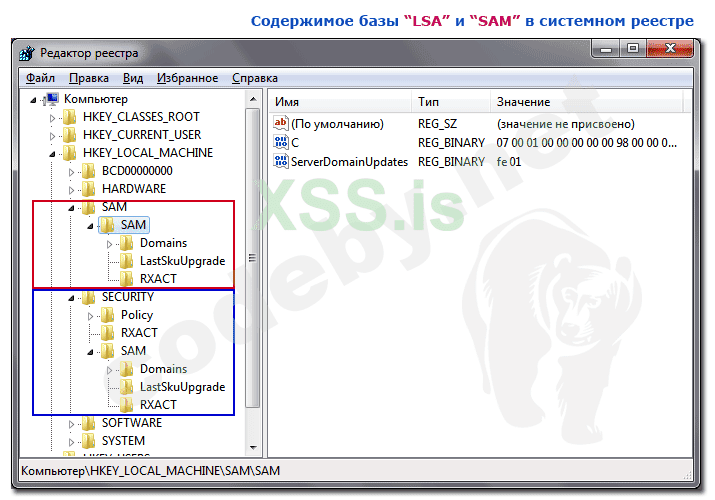Image resolution: width=715 pixels, height=500 pixels.
Task: Select LastSkuUpgrade under HKEY_LOCAL_MACHINE\SAM\SAM
Action: (x=182, y=261)
